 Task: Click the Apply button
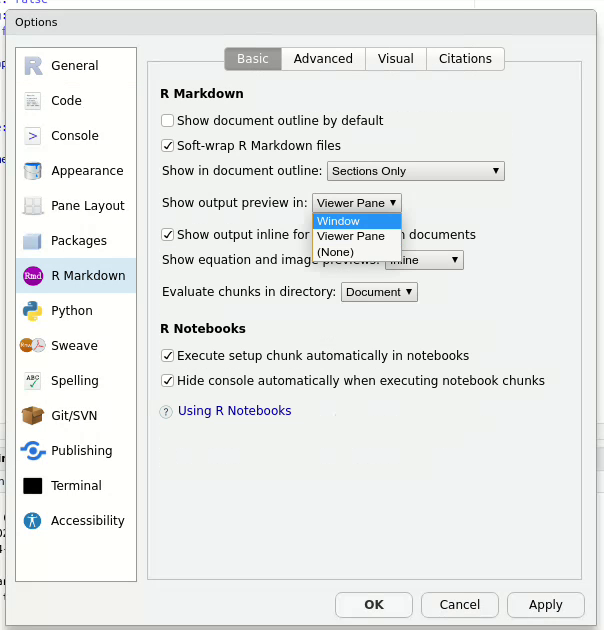[545, 605]
